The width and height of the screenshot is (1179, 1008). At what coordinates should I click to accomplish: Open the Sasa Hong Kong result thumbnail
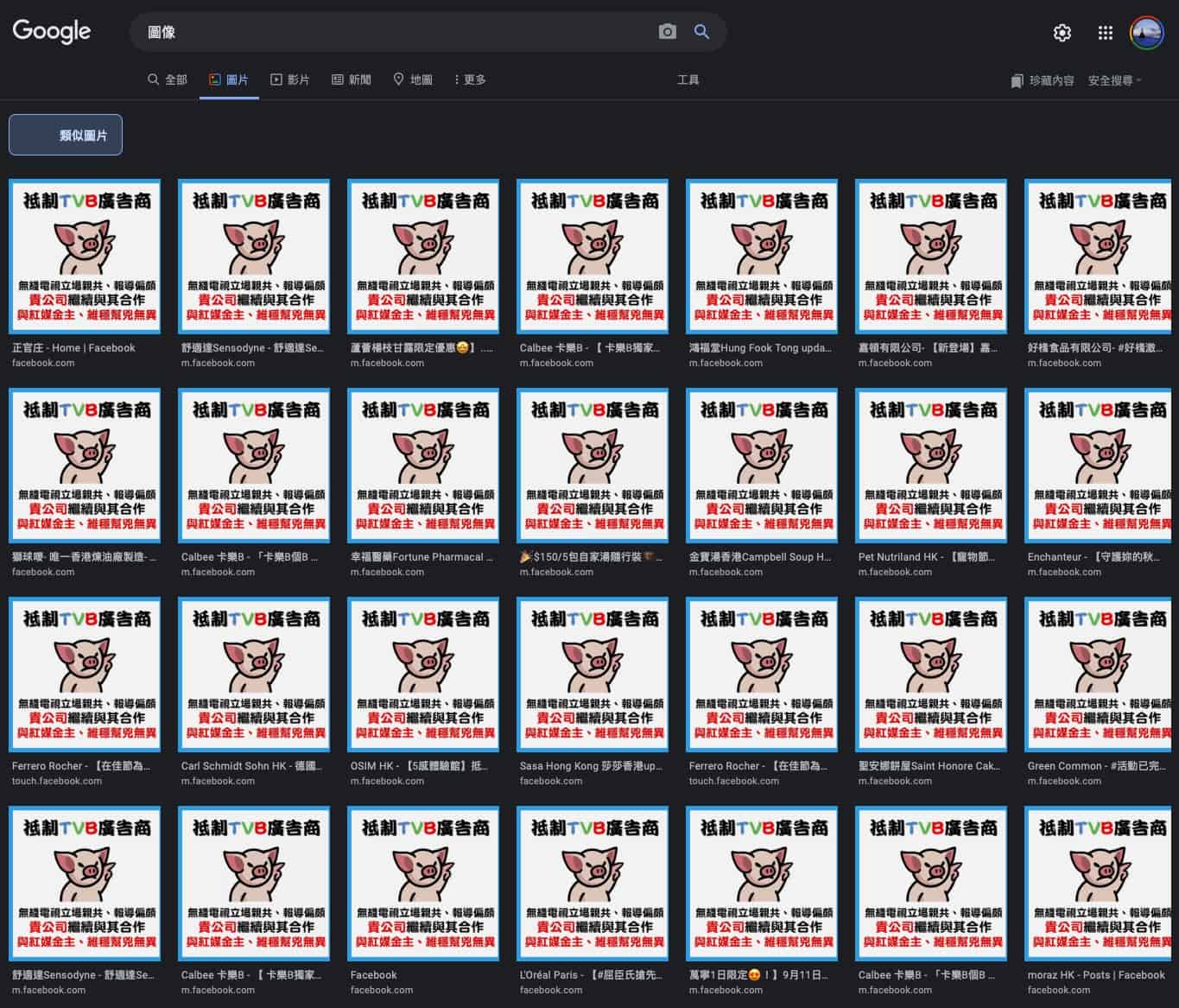593,675
